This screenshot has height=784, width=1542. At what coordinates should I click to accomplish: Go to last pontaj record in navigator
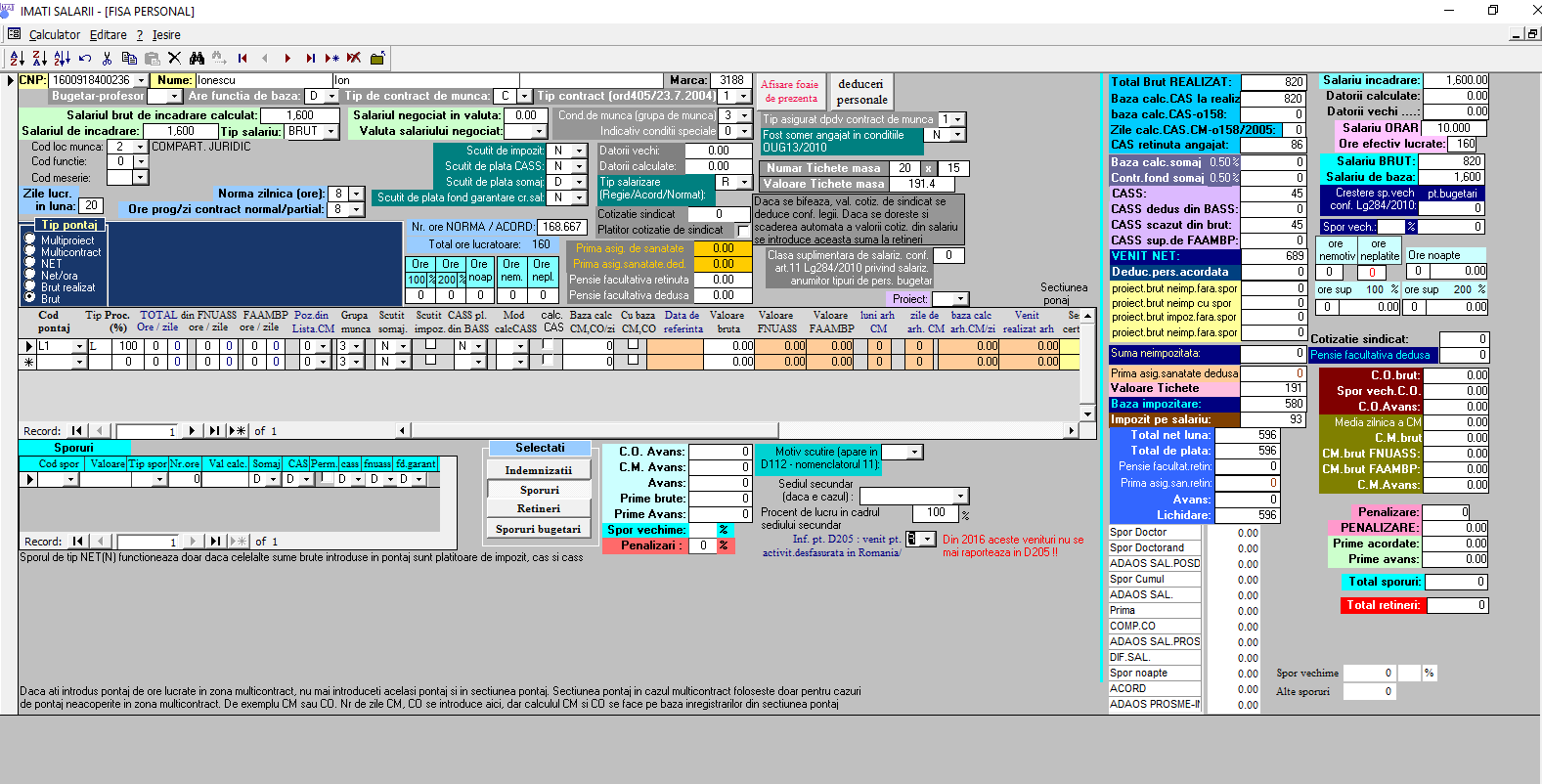coord(214,430)
